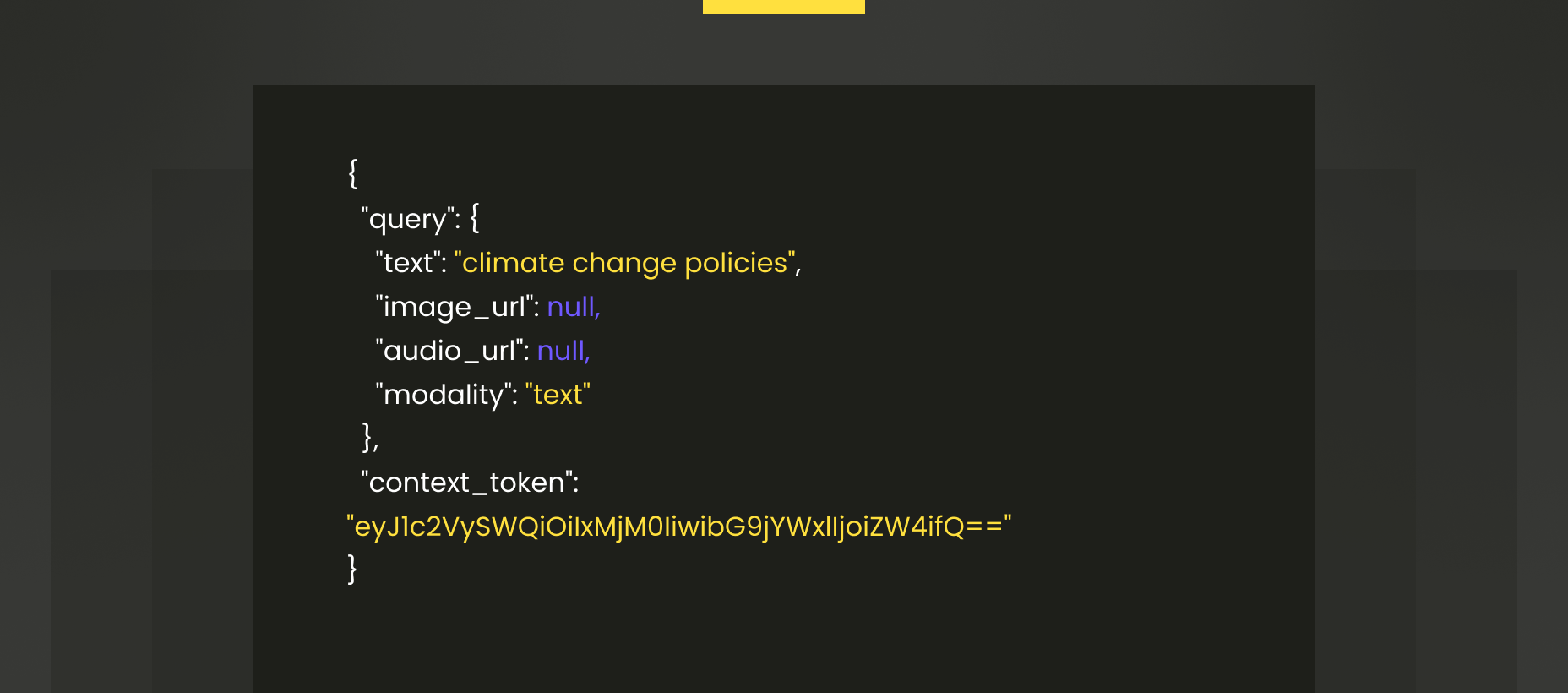
Task: Click the "==" ending of the token
Action: [x=983, y=527]
